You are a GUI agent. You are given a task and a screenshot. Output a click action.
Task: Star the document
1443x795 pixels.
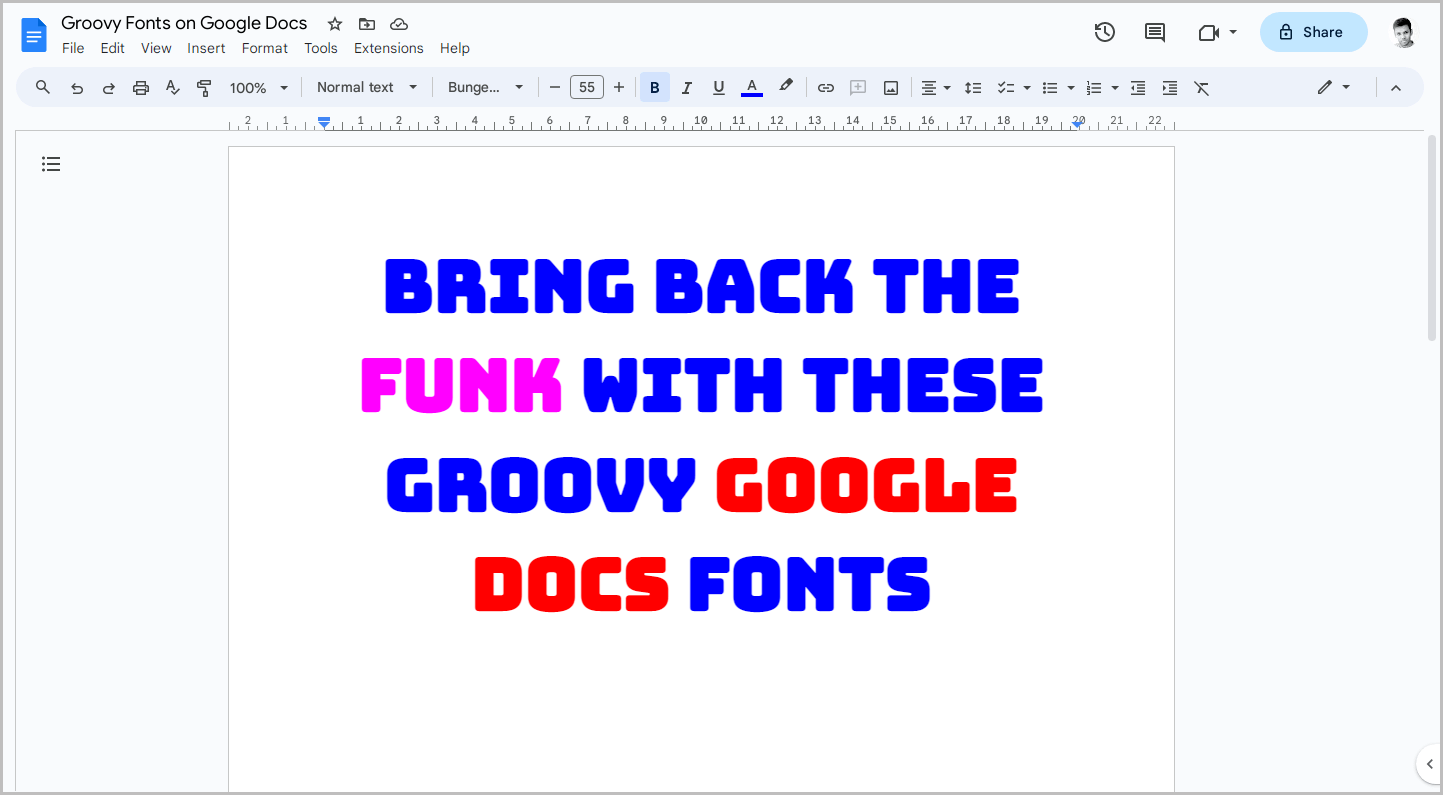[x=333, y=23]
